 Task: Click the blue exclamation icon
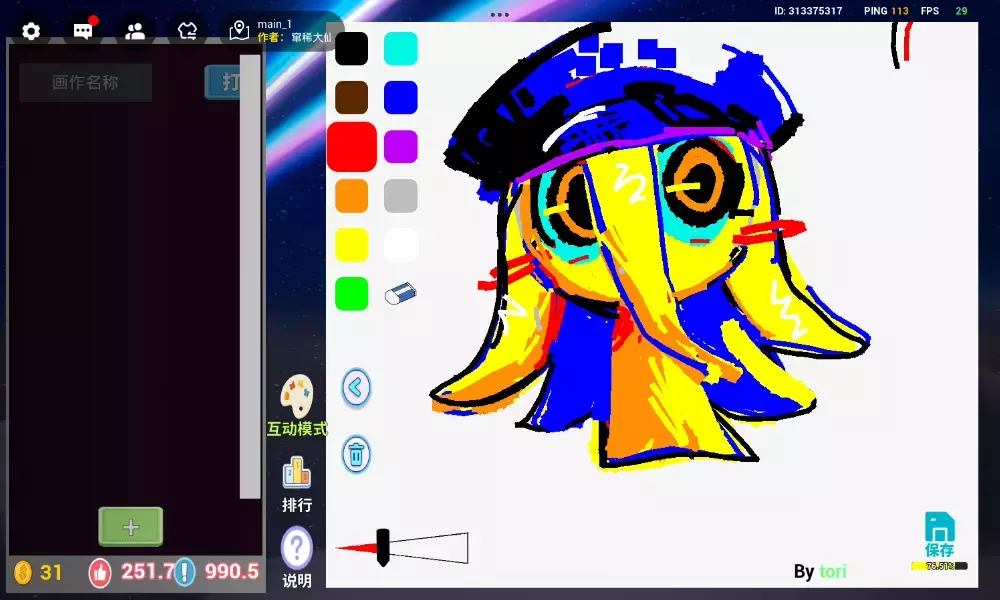coord(184,572)
